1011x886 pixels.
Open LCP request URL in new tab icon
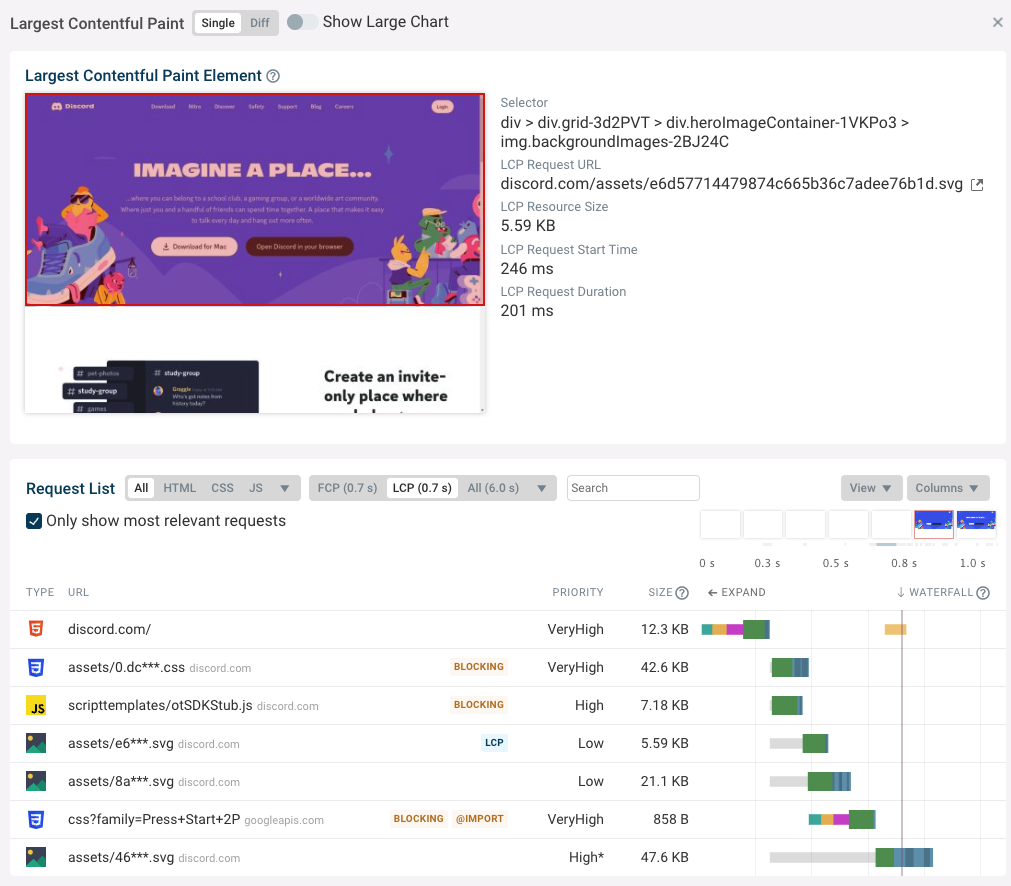tap(977, 185)
